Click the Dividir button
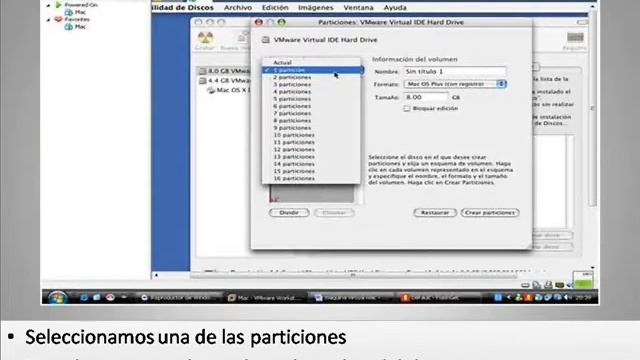Viewport: 640px width, 360px height. click(289, 213)
